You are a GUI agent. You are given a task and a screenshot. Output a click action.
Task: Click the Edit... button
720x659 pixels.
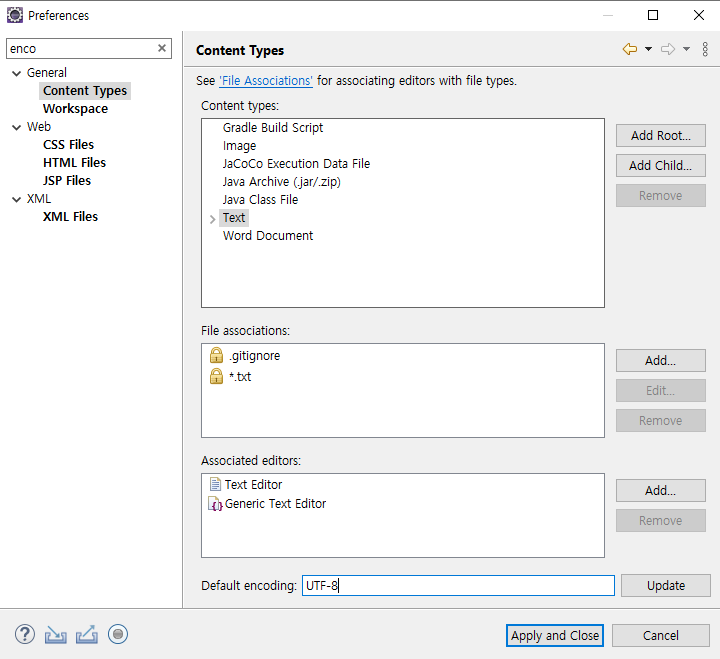660,390
